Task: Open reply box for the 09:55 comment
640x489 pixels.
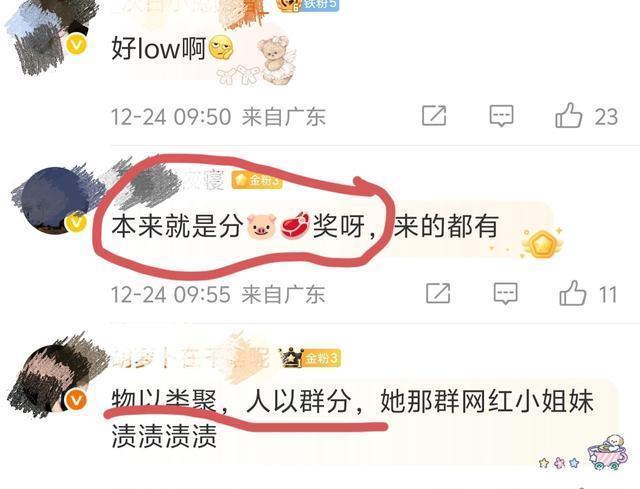Action: click(x=505, y=293)
